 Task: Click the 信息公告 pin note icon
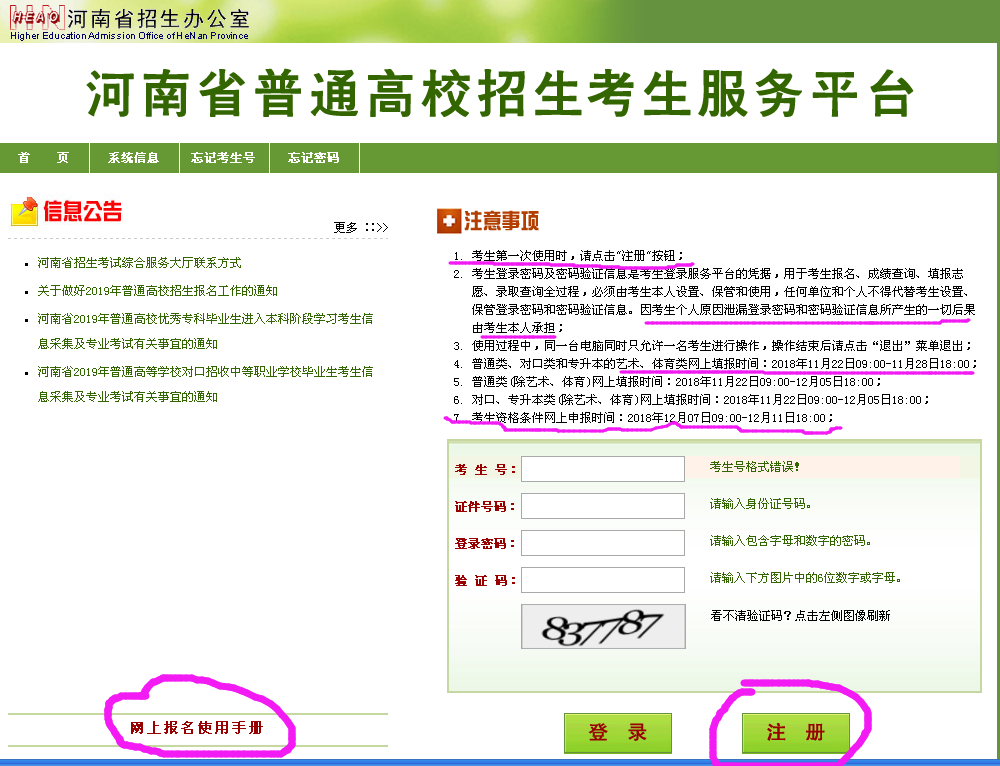click(24, 211)
